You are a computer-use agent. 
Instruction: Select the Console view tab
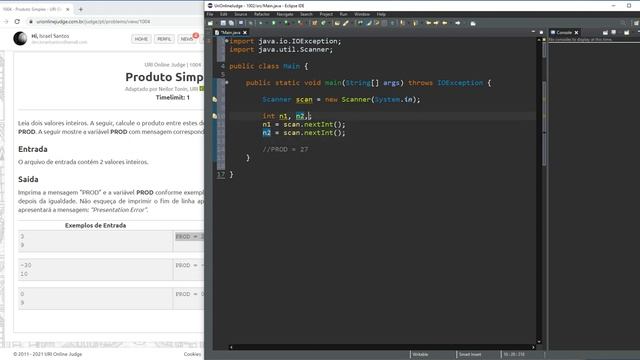[564, 32]
